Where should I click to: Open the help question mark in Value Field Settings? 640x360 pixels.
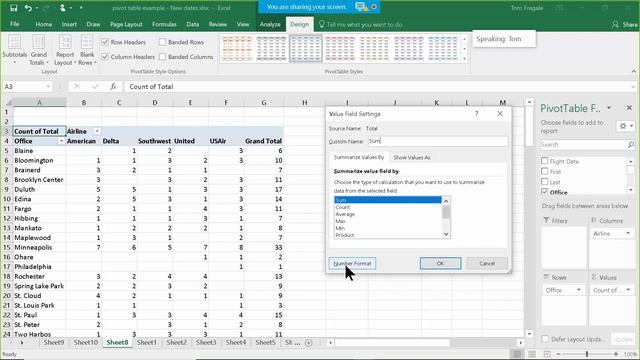(476, 114)
